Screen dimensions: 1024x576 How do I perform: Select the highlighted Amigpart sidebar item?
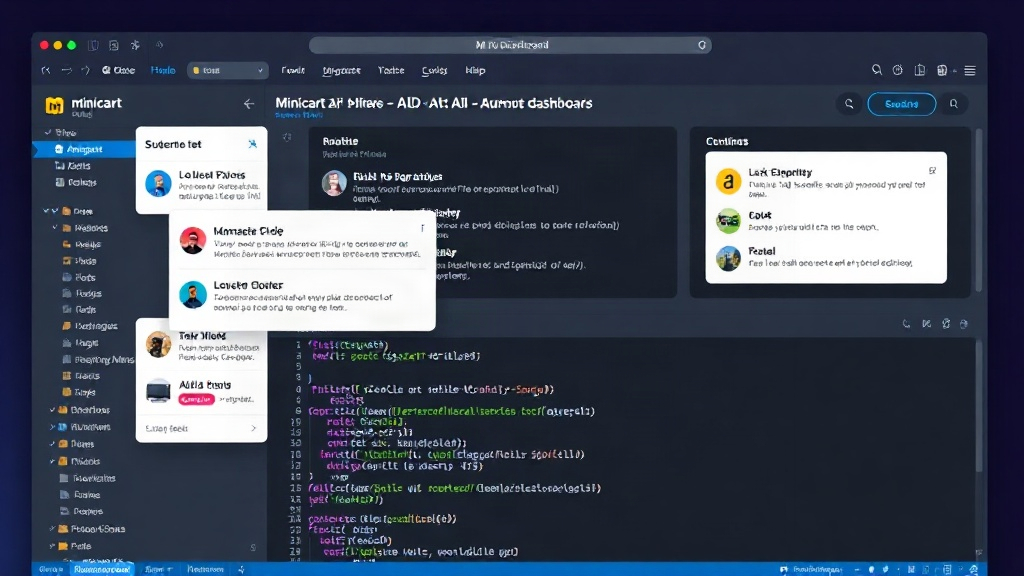pos(85,150)
